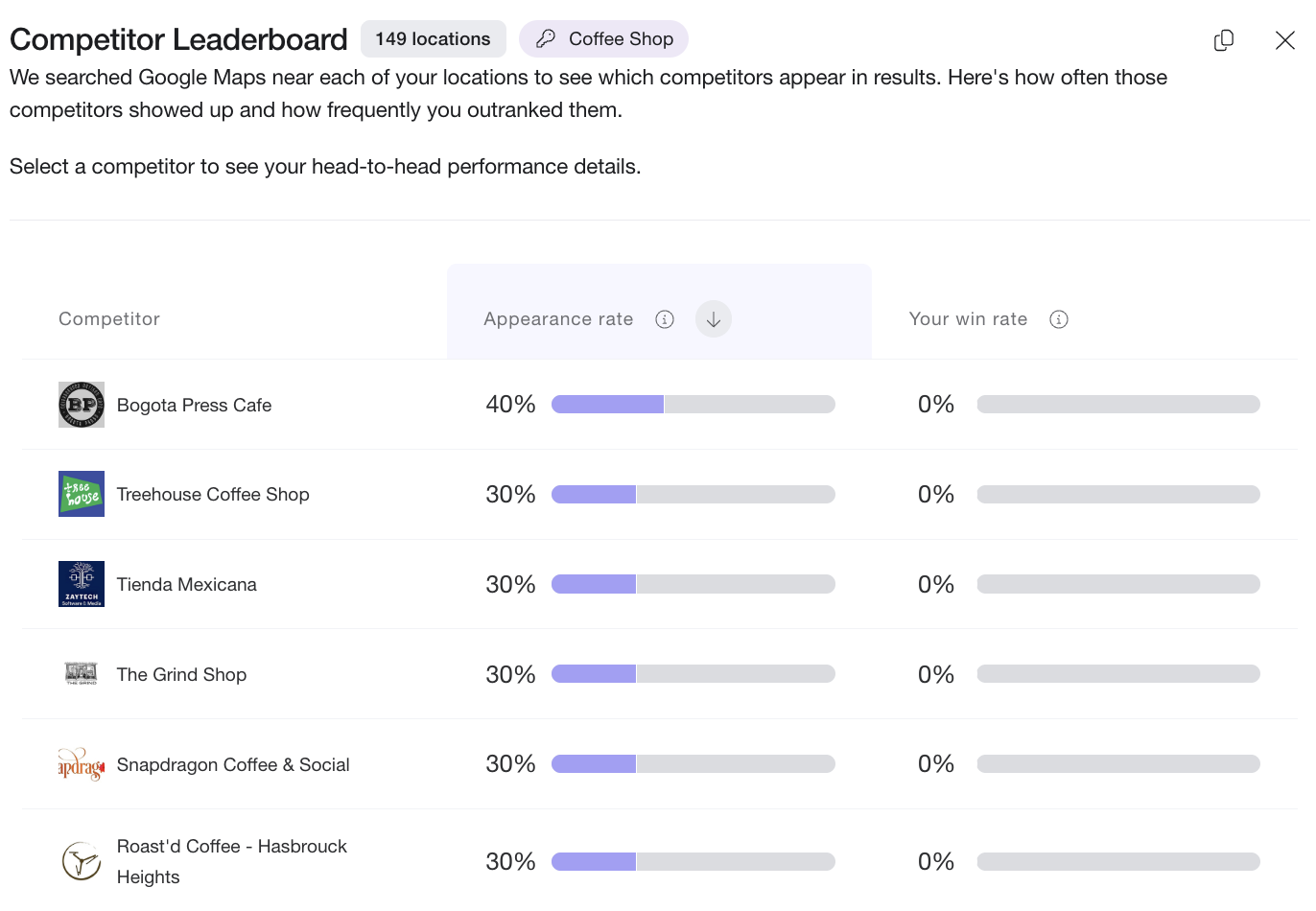Image resolution: width=1316 pixels, height=911 pixels.
Task: Close the Competitor Leaderboard panel
Action: (1284, 40)
